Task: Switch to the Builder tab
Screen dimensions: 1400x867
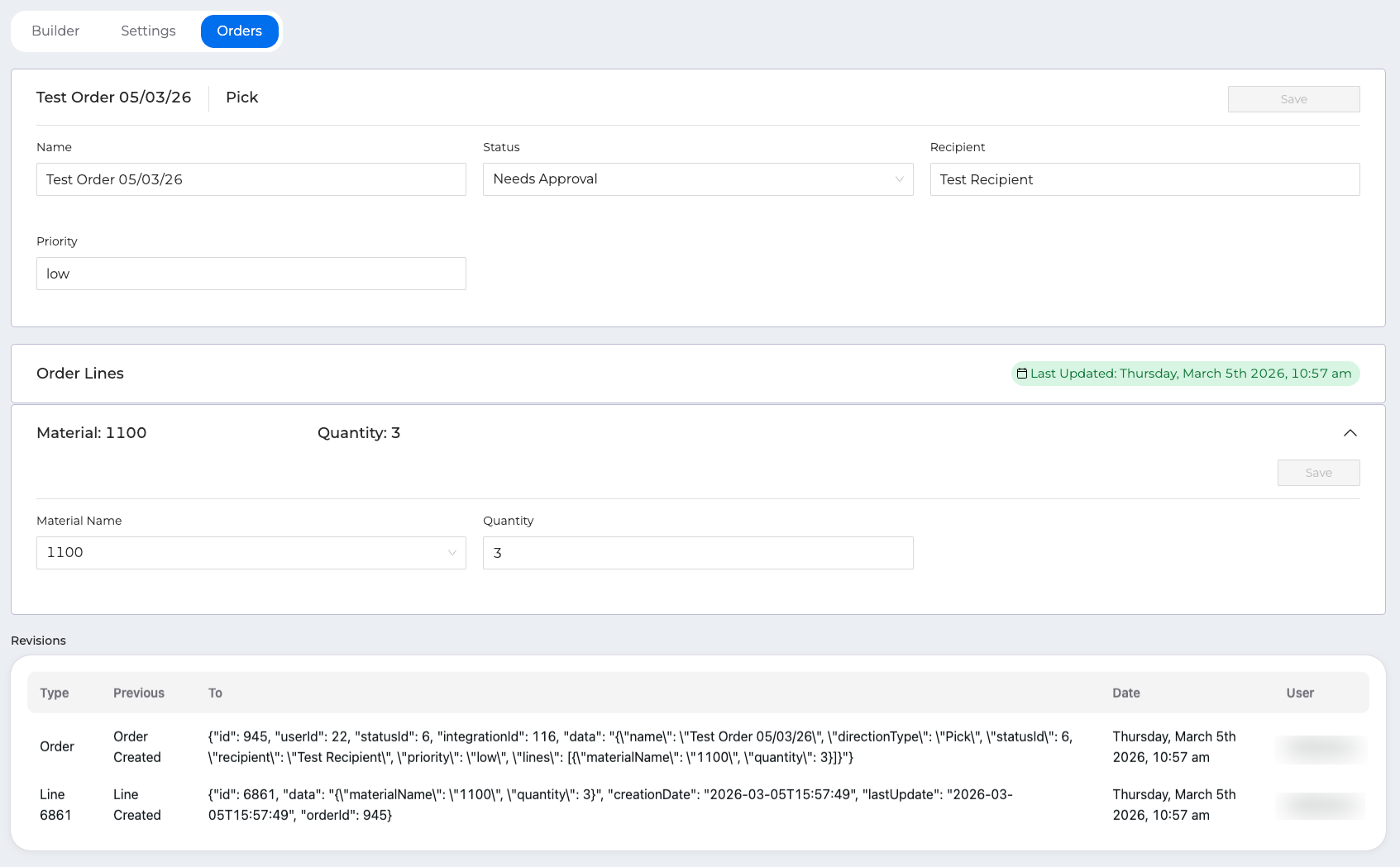Action: (55, 31)
